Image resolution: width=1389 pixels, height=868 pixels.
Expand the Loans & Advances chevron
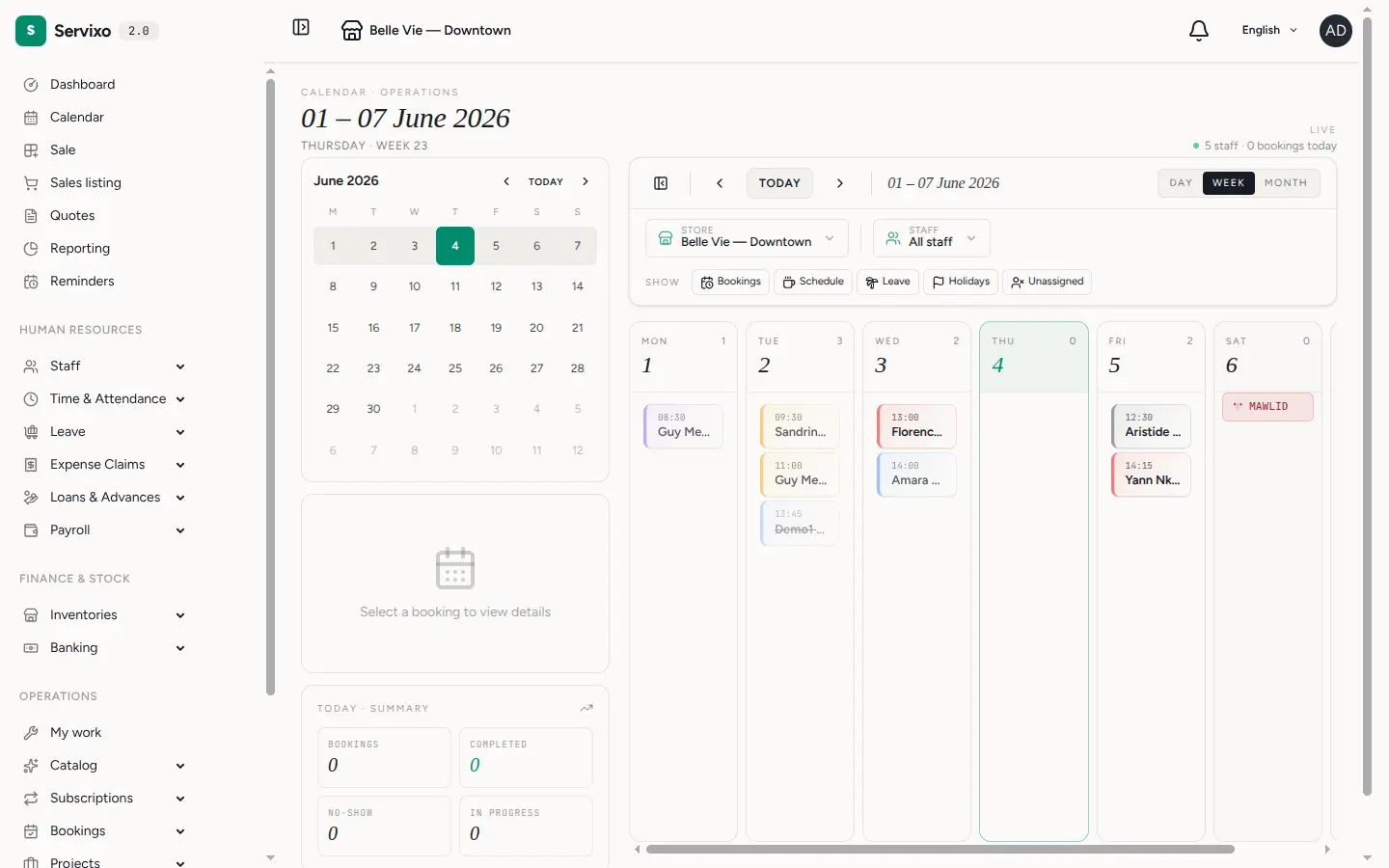click(x=180, y=498)
